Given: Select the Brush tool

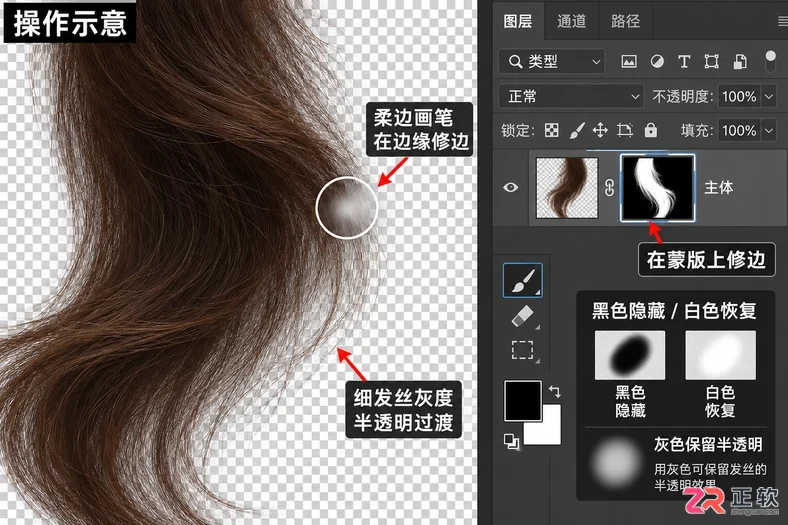Looking at the screenshot, I should (x=523, y=280).
